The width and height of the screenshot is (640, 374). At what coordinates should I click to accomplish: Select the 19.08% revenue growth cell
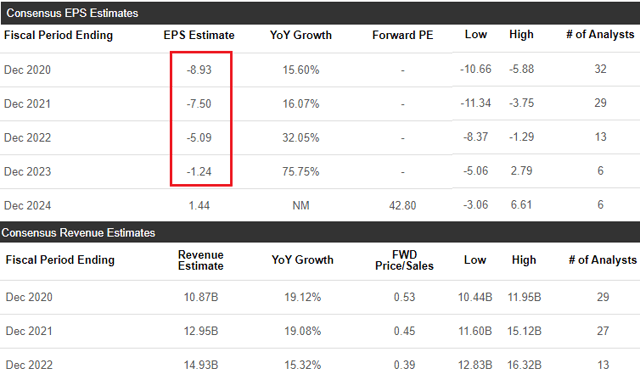[302, 331]
